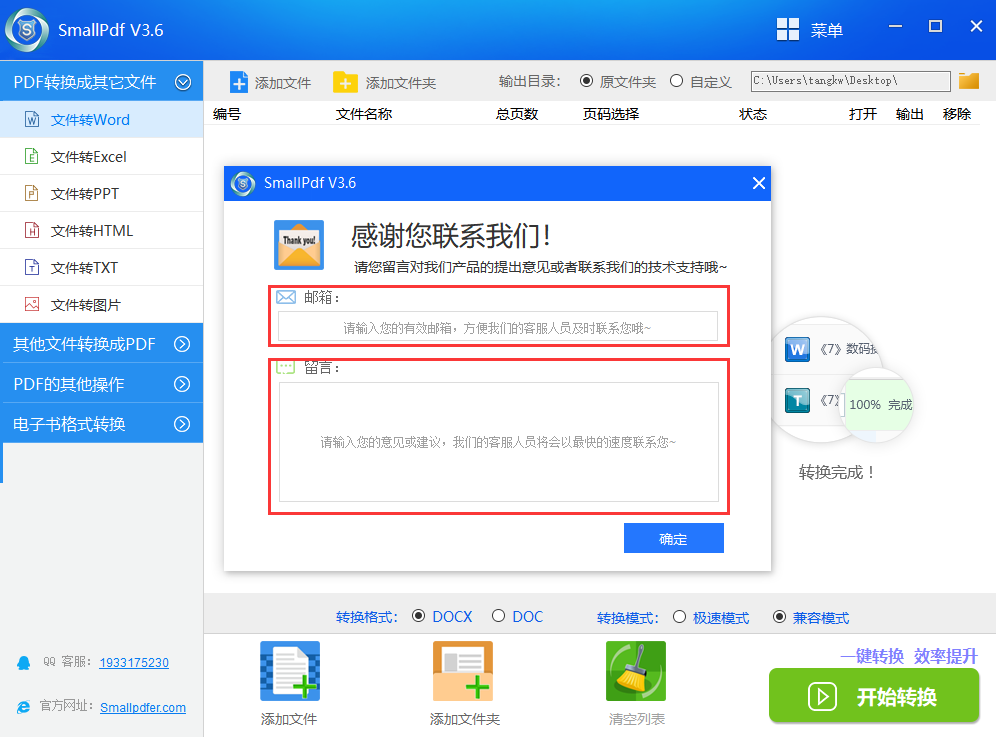The image size is (996, 737).
Task: Click the large 添加文件 icon at bottom
Action: pyautogui.click(x=290, y=671)
